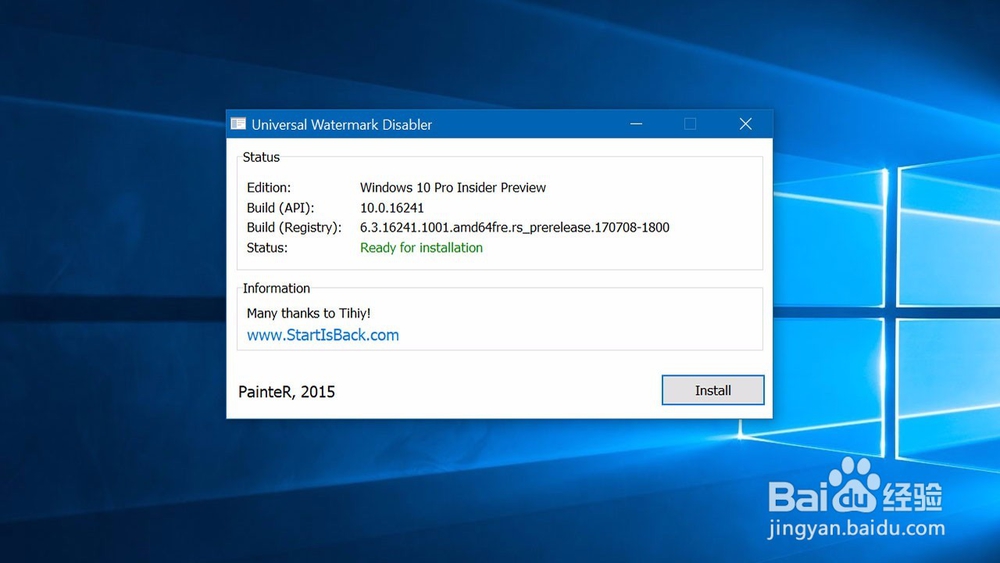Screen dimensions: 1000x563
Task: Click the 'Build (API):' label
Action: (281, 208)
